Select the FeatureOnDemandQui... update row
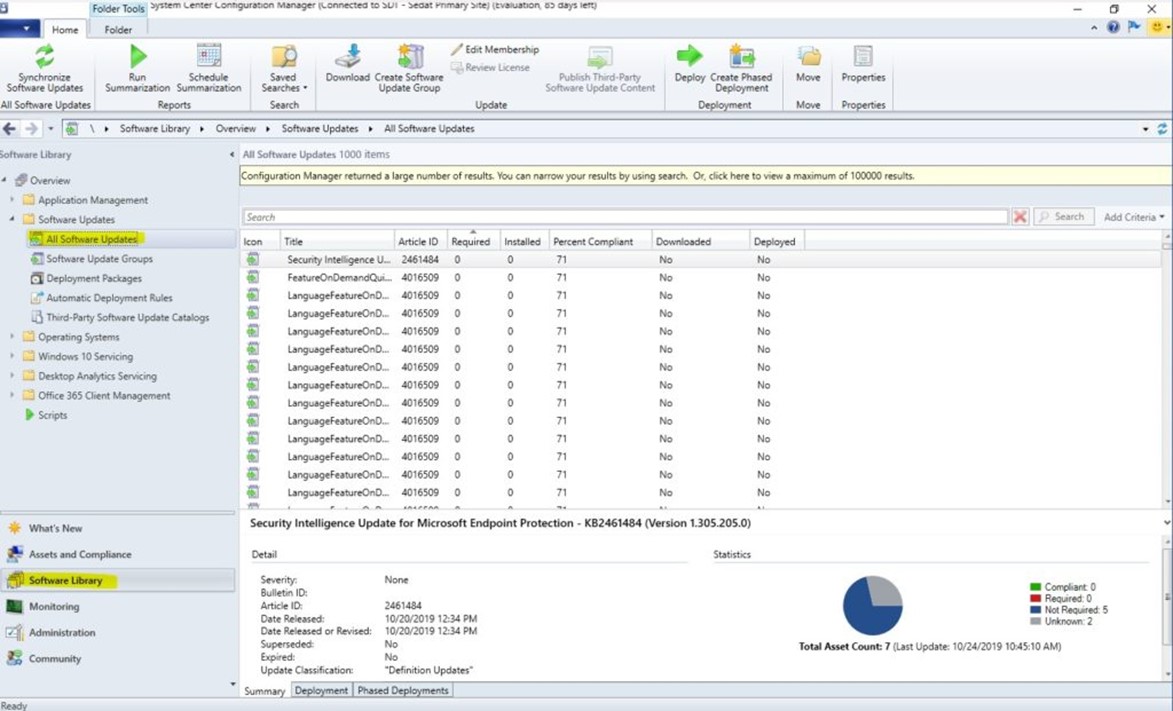Screen dimensions: 1173x711 pos(701,278)
